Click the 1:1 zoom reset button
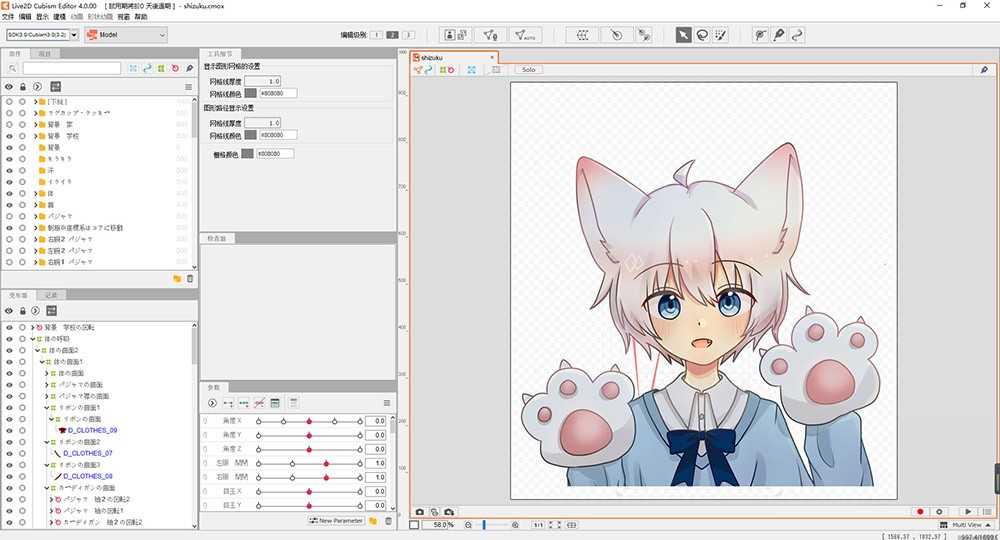The image size is (1000, 540). (x=538, y=525)
